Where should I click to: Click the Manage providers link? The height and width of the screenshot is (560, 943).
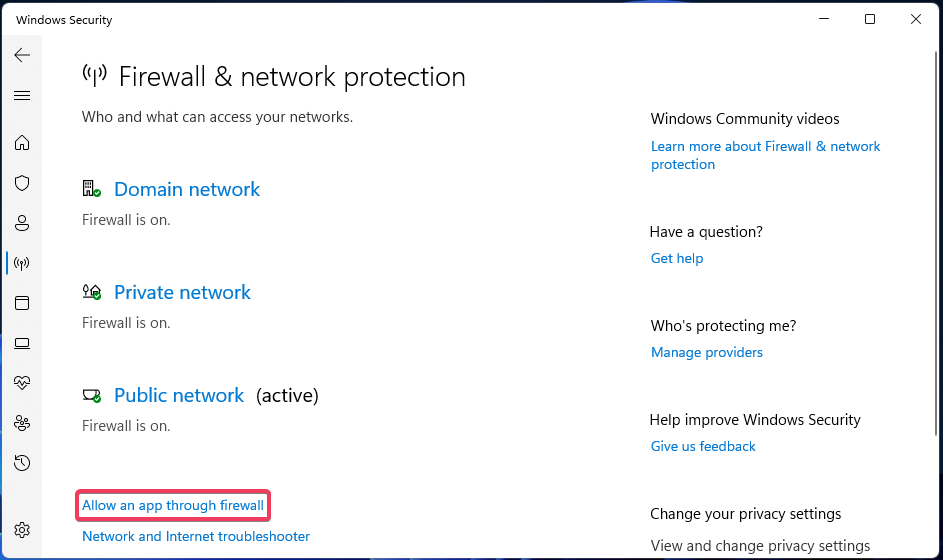click(706, 352)
